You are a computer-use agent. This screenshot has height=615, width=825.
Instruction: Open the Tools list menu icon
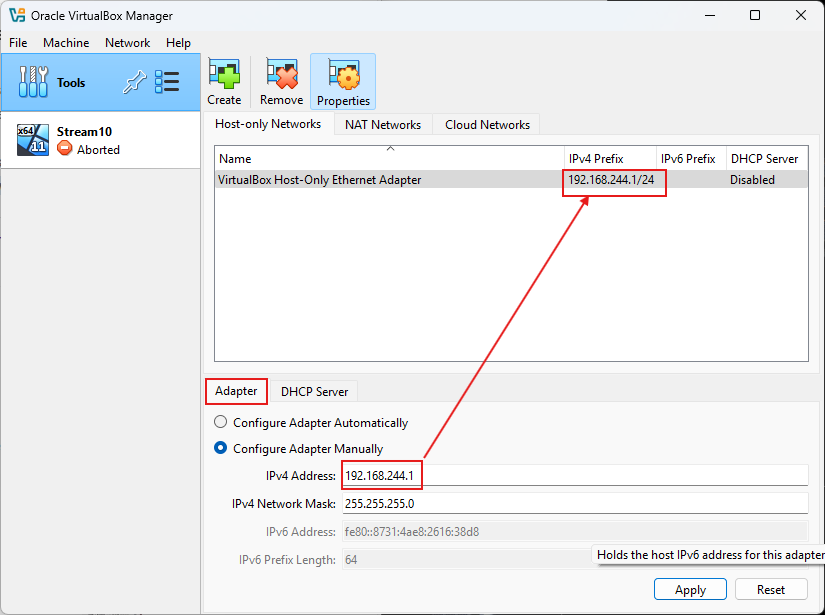[x=167, y=83]
